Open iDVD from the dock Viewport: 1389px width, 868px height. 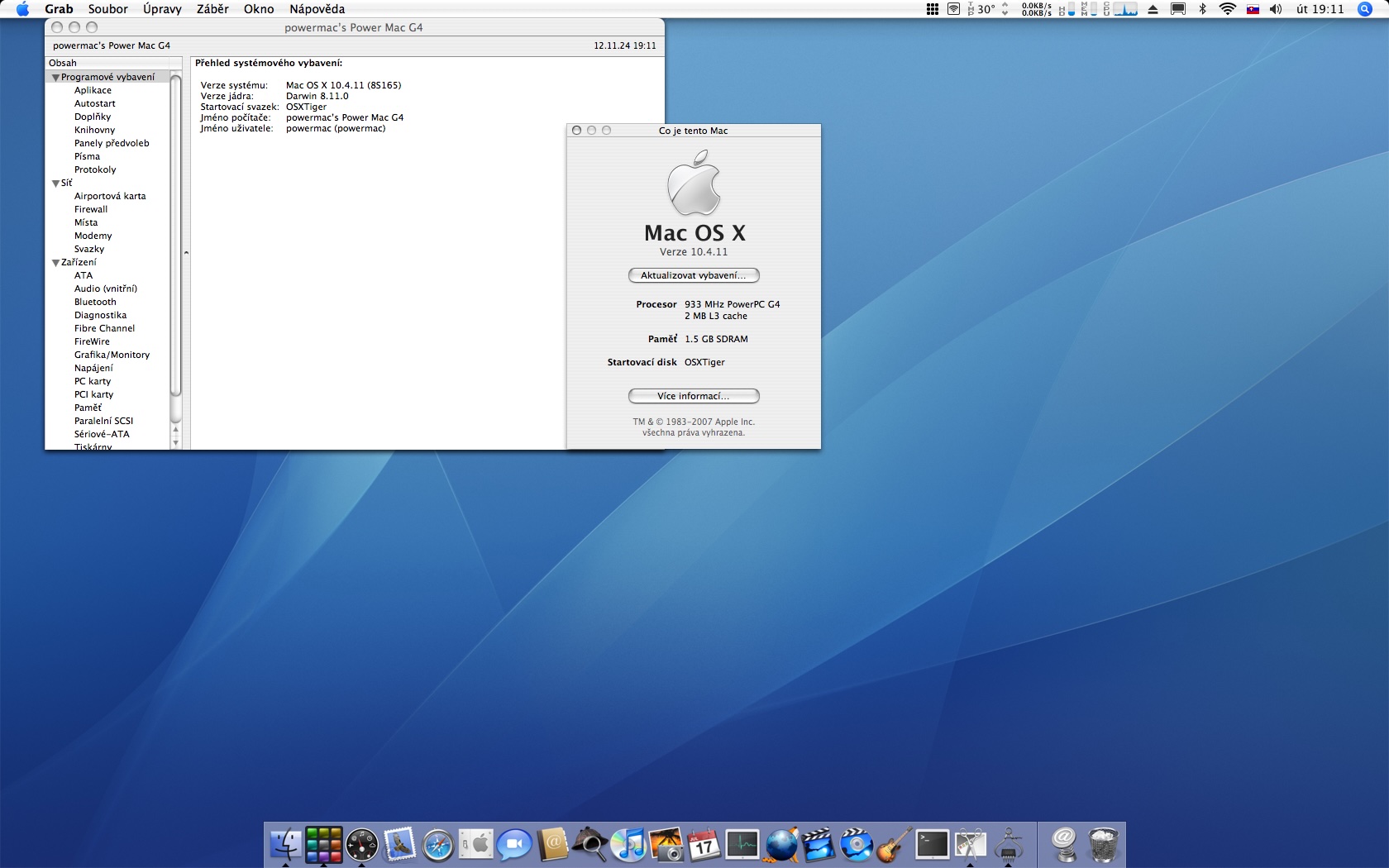point(857,844)
